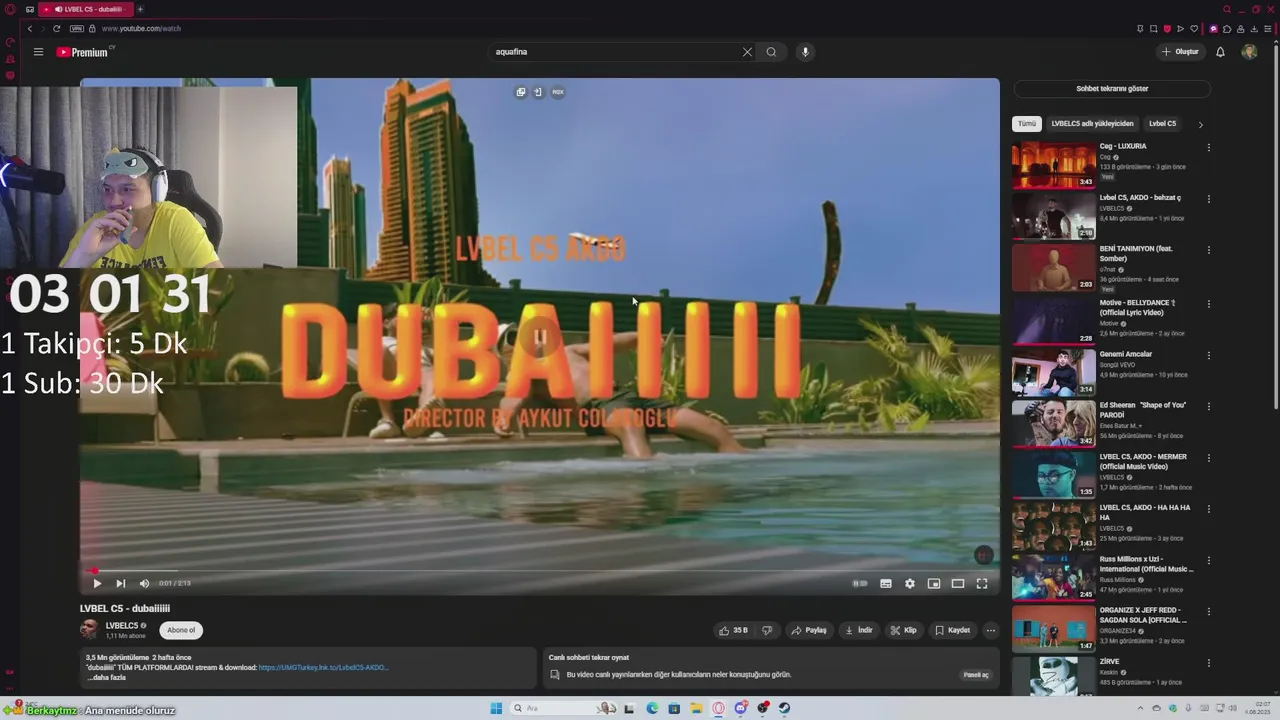The width and height of the screenshot is (1280, 720).
Task: Go back in the browser
Action: pos(29,28)
